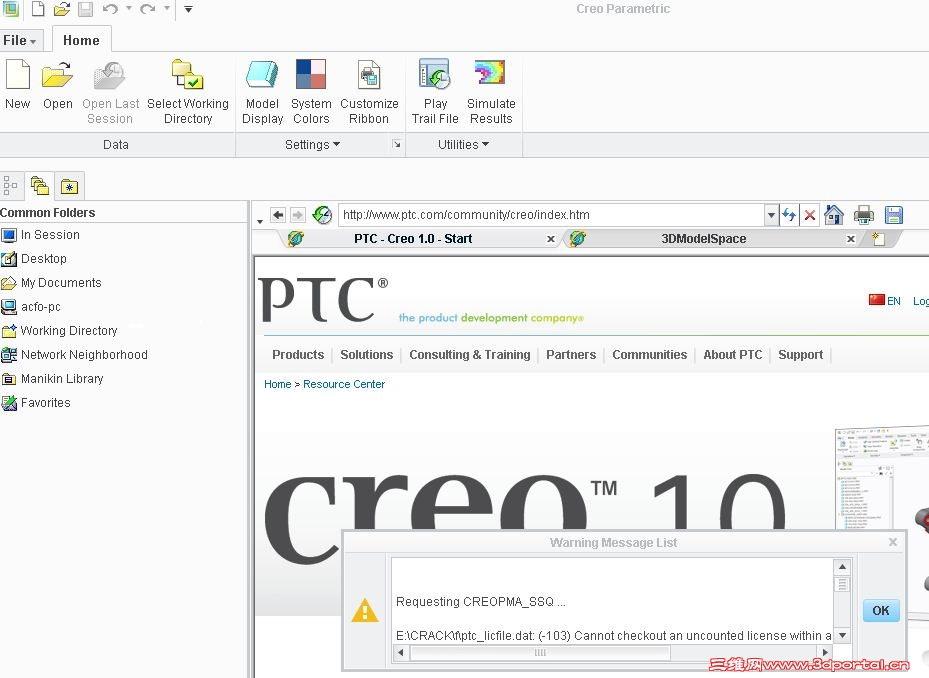The height and width of the screenshot is (678, 929).
Task: Click the browser Forward arrow
Action: point(298,215)
